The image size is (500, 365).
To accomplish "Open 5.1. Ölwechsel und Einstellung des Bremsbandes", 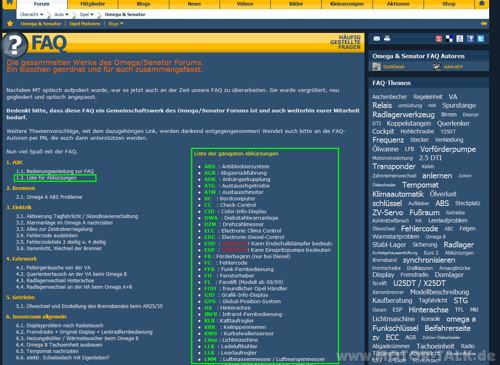I will point(89,306).
